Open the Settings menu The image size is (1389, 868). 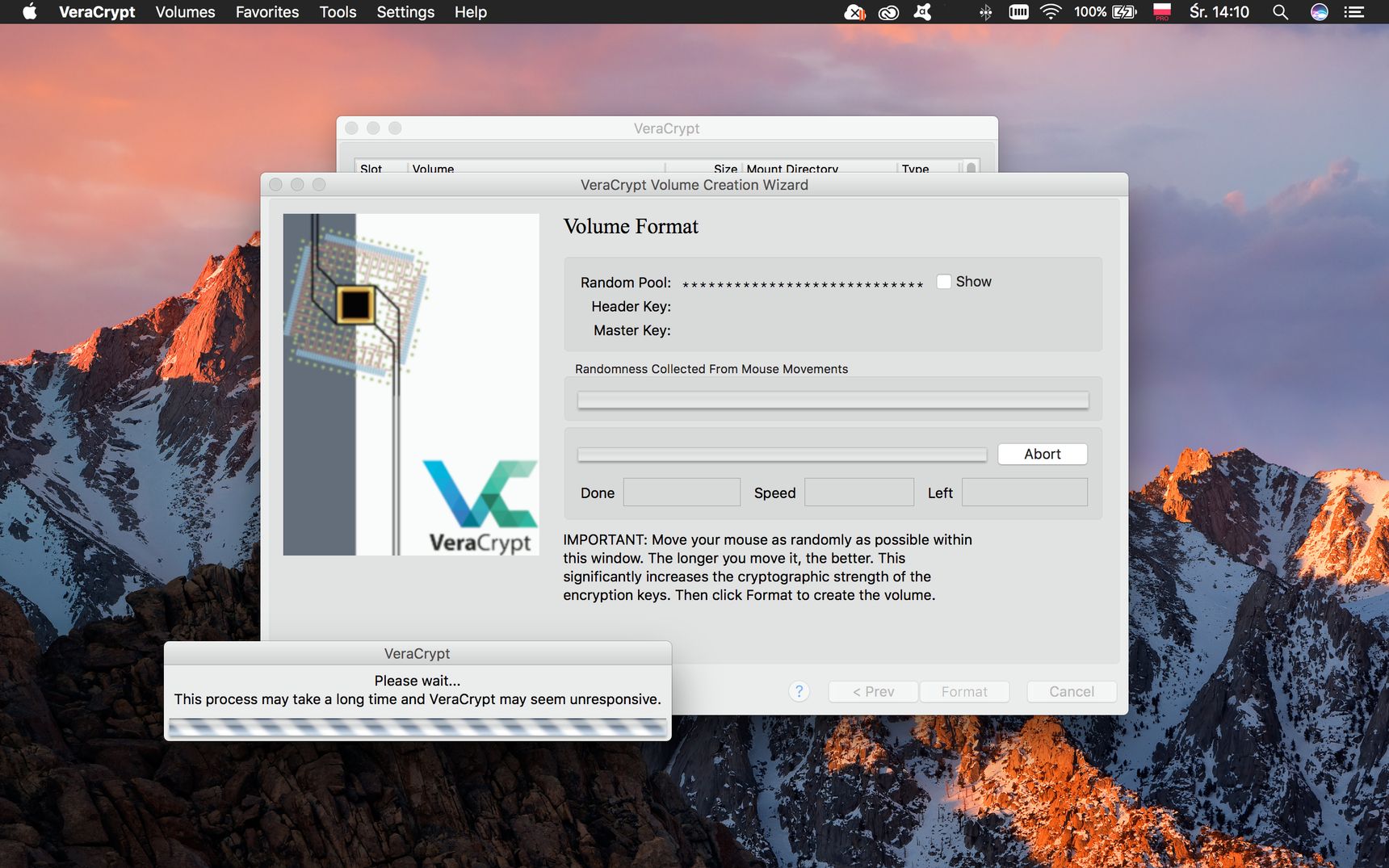pyautogui.click(x=405, y=12)
